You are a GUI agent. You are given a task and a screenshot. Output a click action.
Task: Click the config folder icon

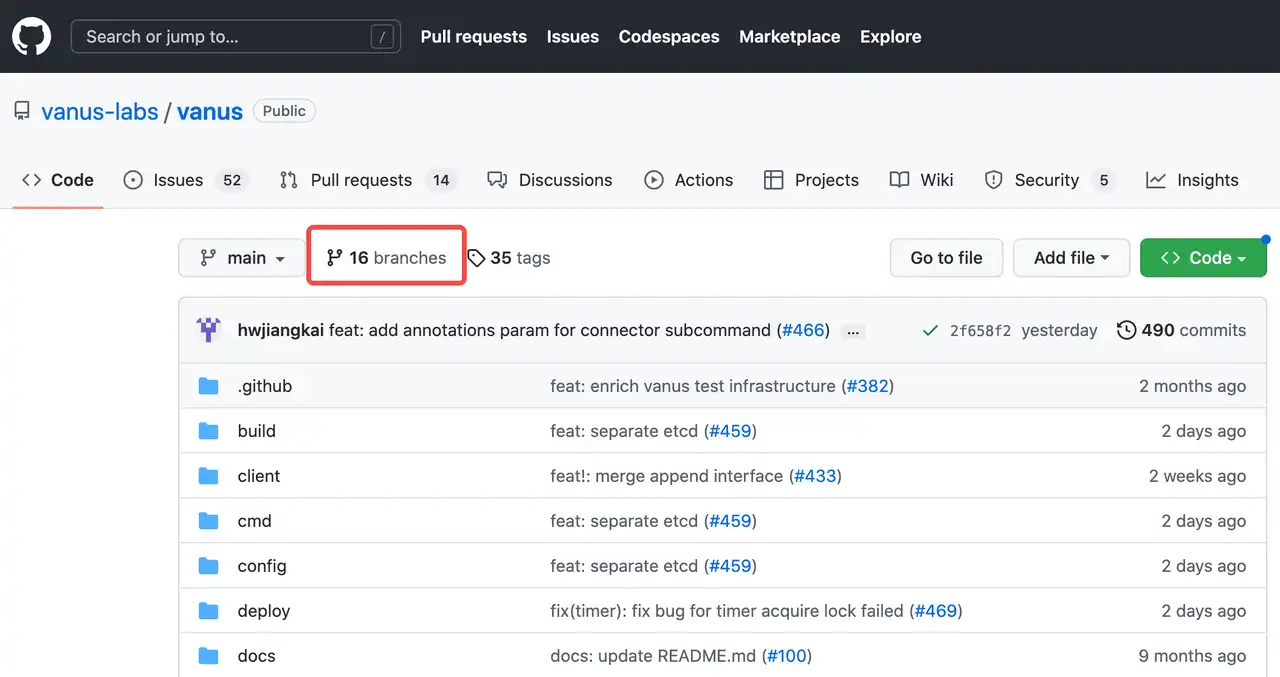coord(208,566)
